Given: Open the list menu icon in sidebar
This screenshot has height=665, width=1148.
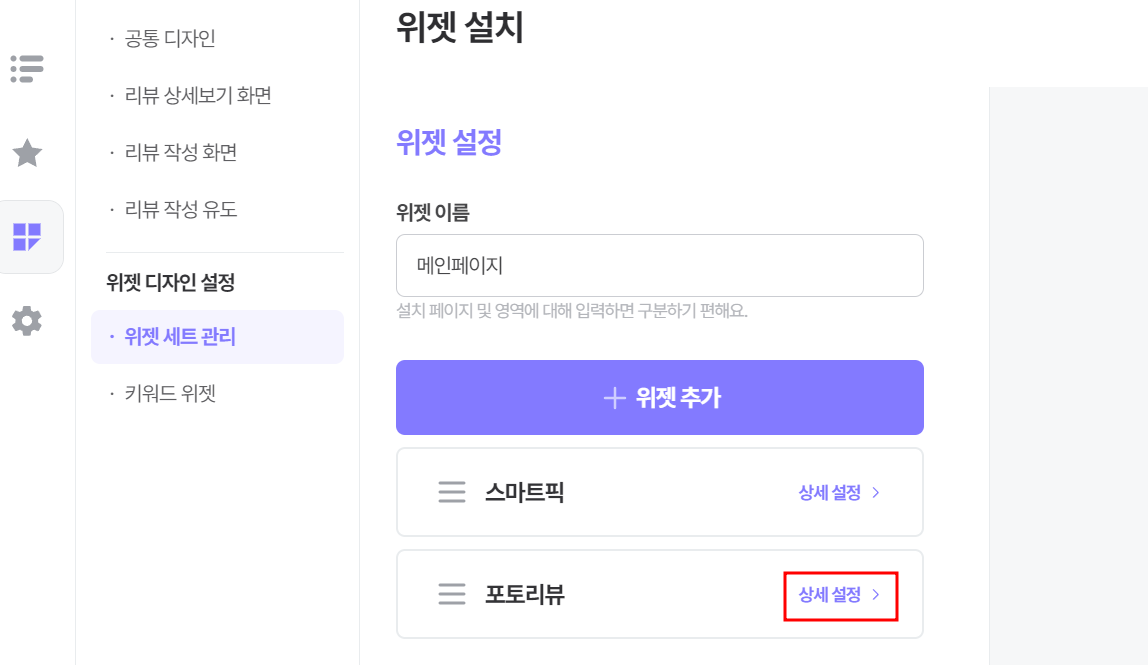Looking at the screenshot, I should pyautogui.click(x=27, y=69).
